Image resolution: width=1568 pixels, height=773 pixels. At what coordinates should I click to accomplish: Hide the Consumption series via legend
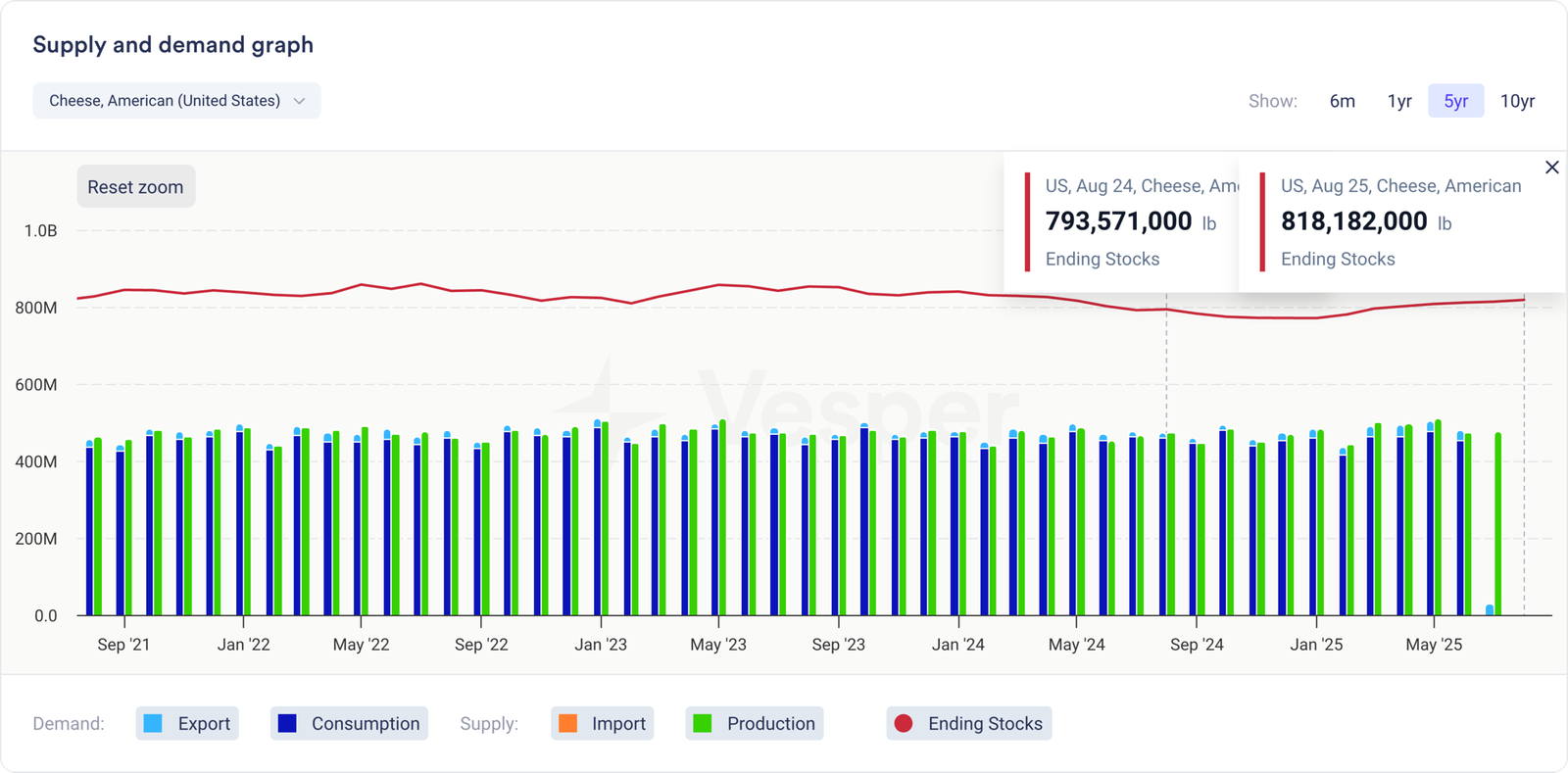(365, 723)
